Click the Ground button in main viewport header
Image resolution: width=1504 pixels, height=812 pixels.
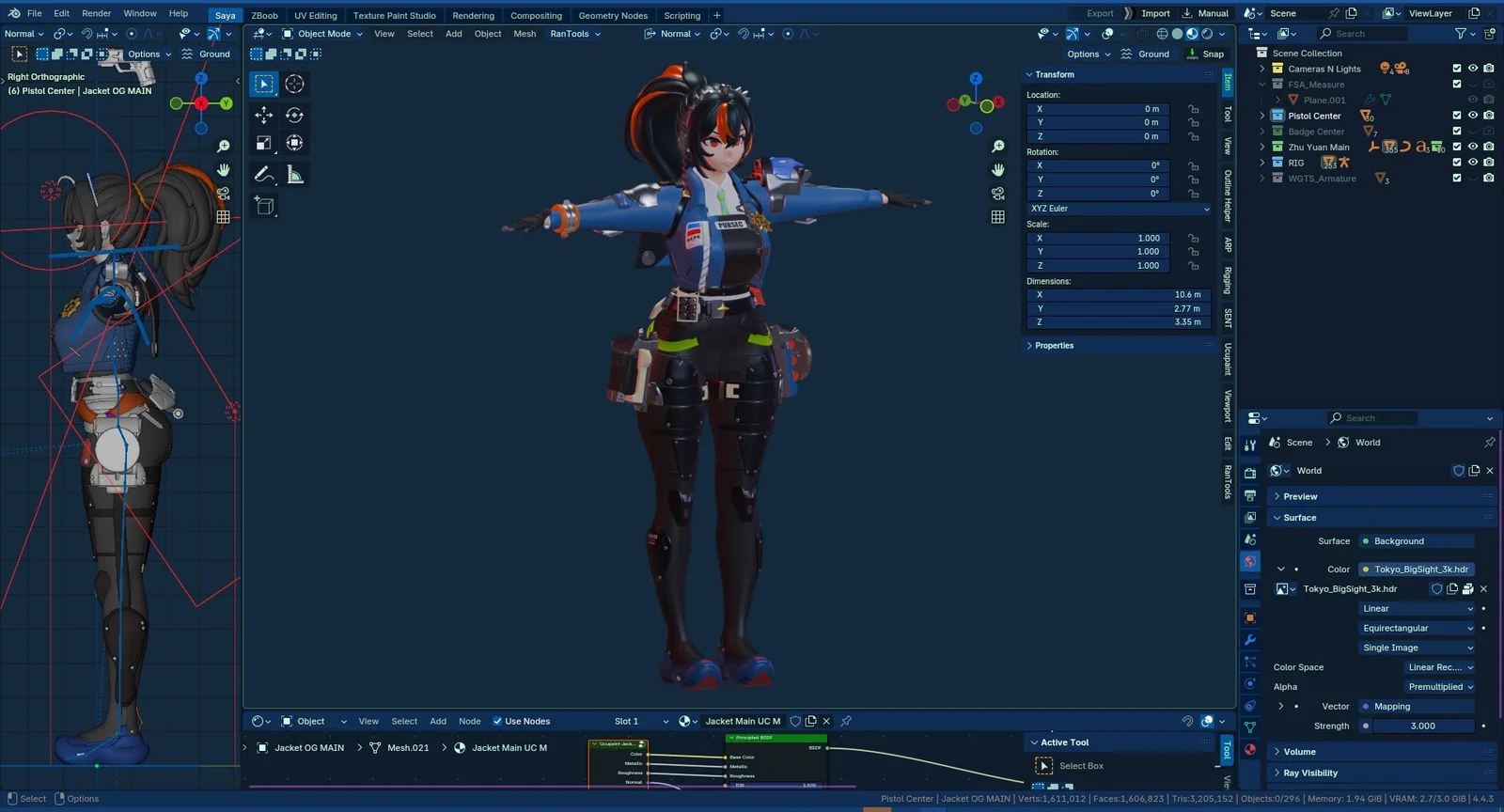point(1145,55)
